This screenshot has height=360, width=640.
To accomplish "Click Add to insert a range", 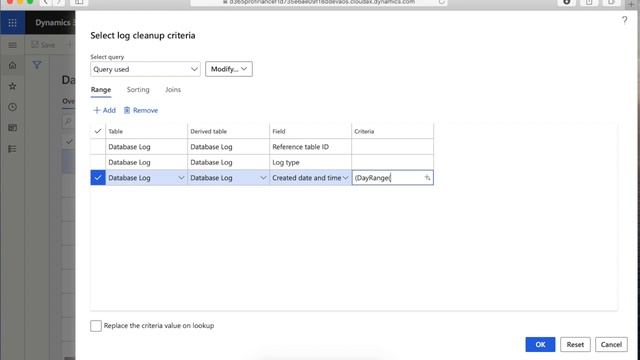I will (x=104, y=110).
